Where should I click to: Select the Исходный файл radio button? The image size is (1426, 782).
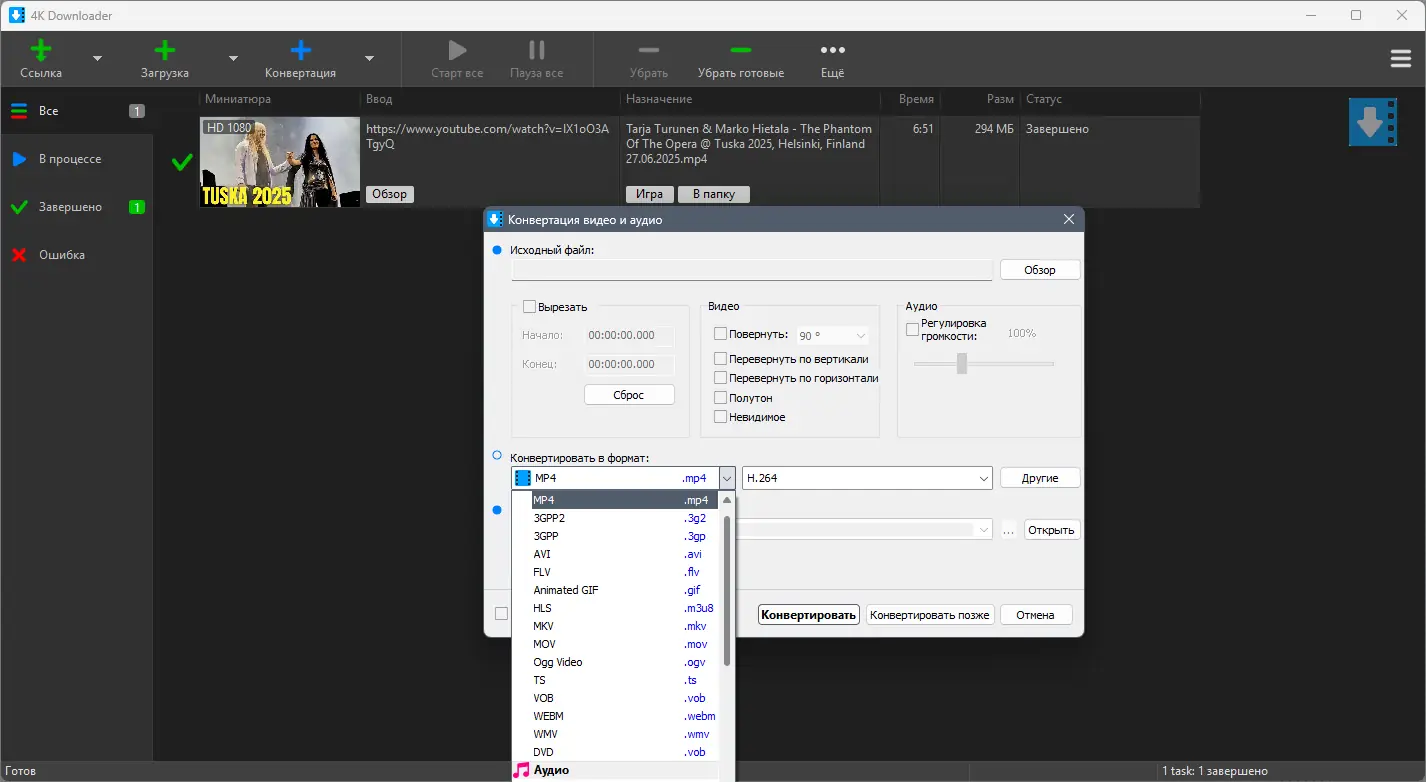pos(497,250)
